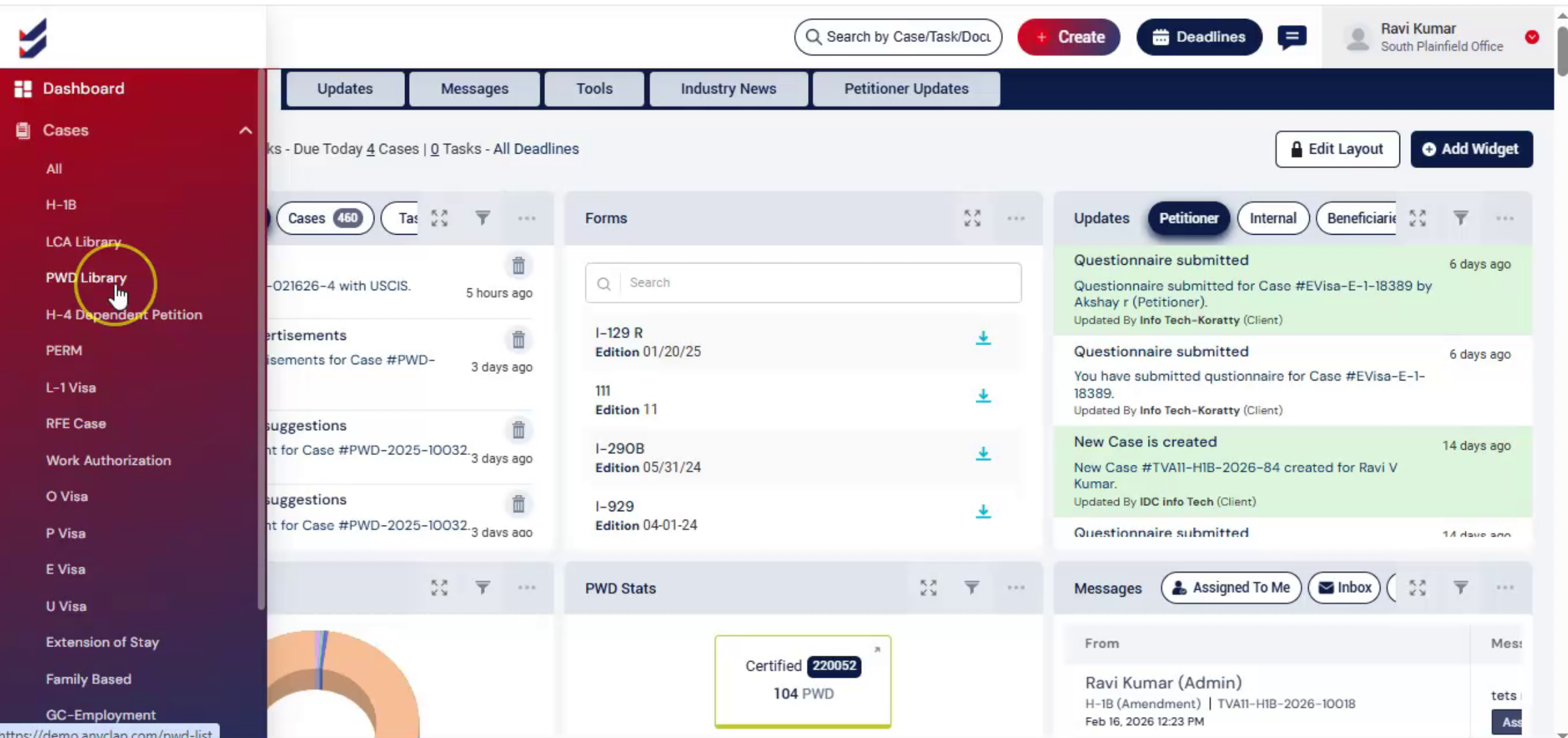The image size is (1568, 738).
Task: Switch to the Petitioner Updates tab
Action: pyautogui.click(x=906, y=89)
